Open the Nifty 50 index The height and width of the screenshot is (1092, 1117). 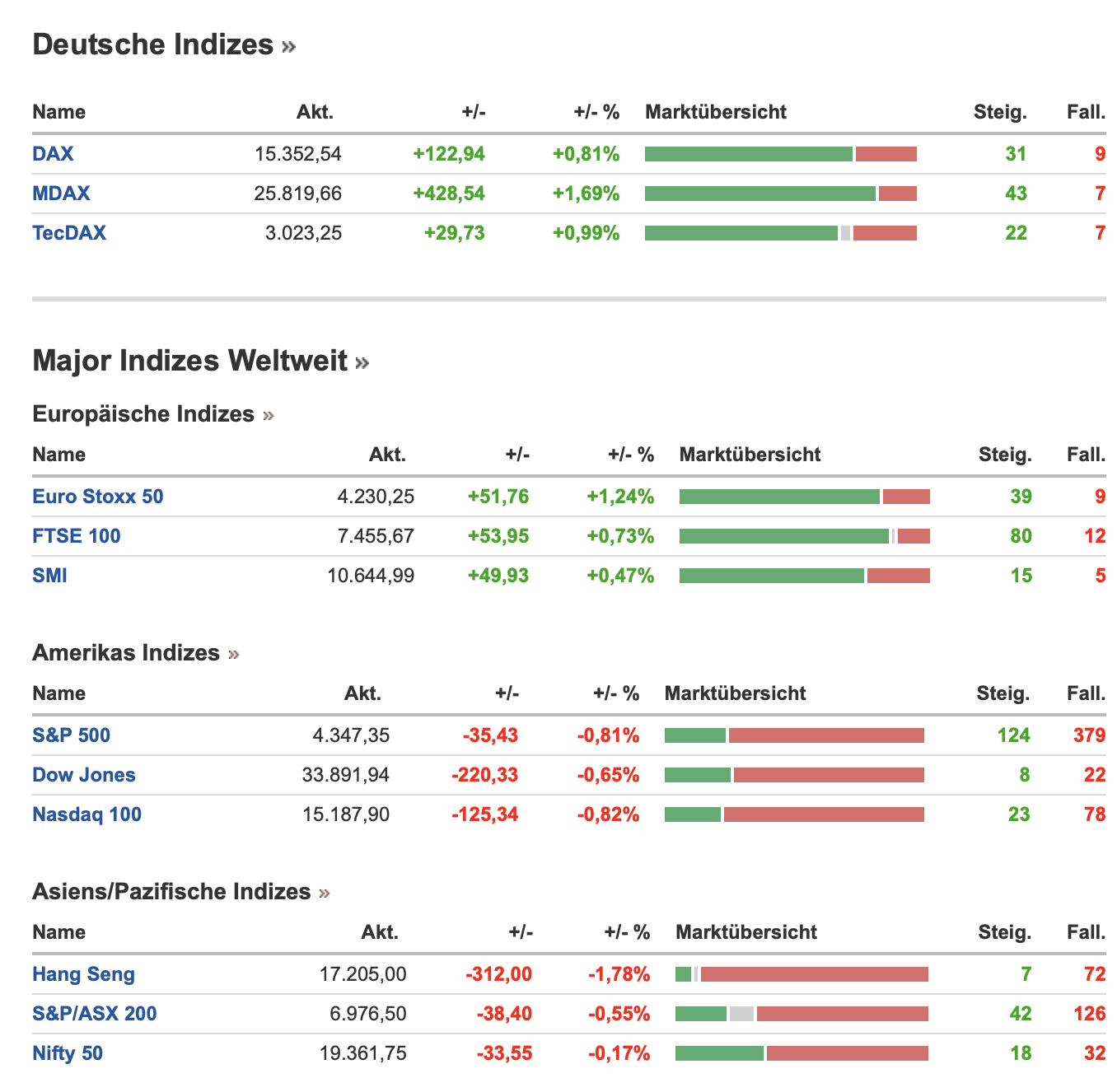click(68, 1053)
